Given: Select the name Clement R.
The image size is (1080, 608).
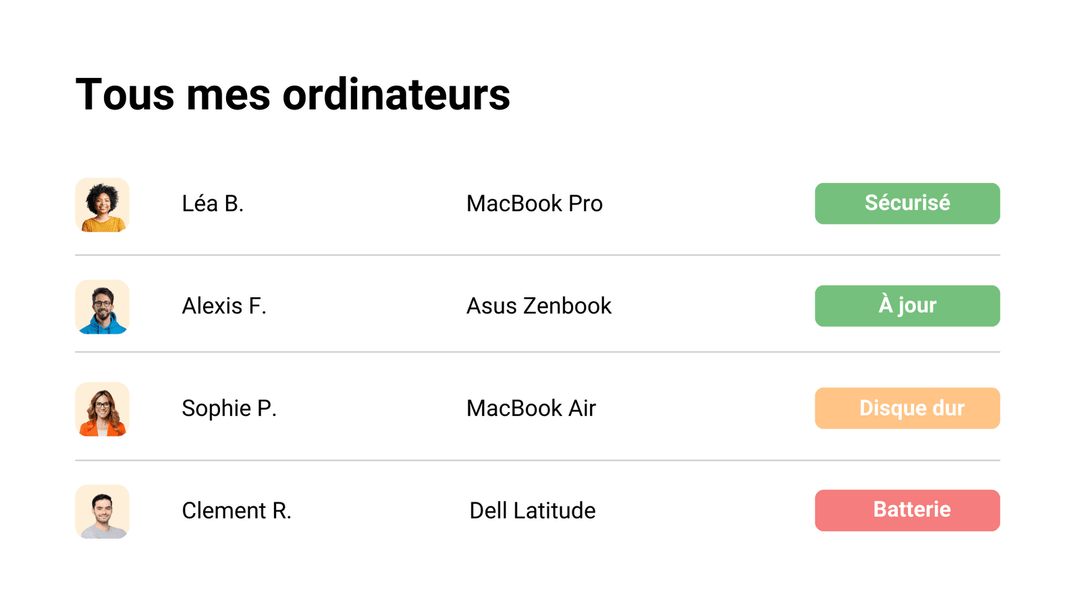Looking at the screenshot, I should point(236,510).
